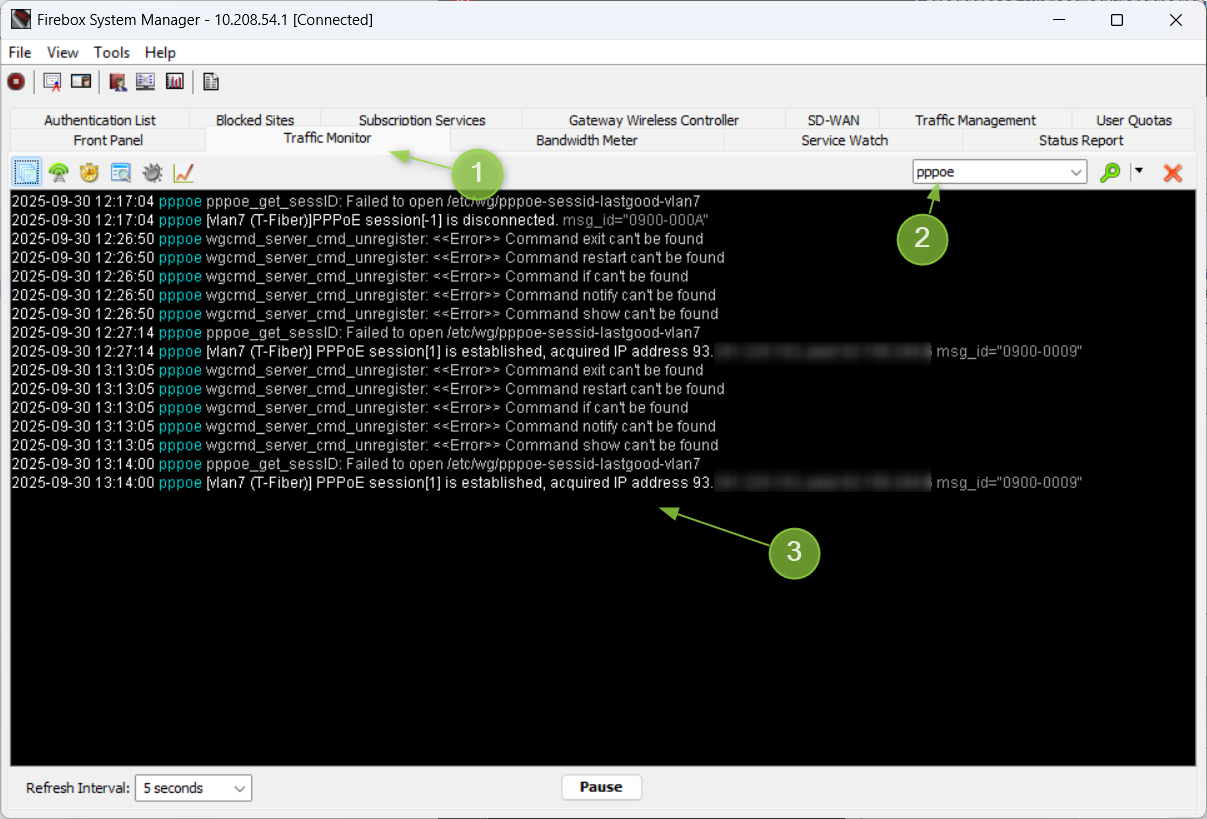Clear the filter with the red X
Image resolution: width=1207 pixels, height=819 pixels.
1173,172
